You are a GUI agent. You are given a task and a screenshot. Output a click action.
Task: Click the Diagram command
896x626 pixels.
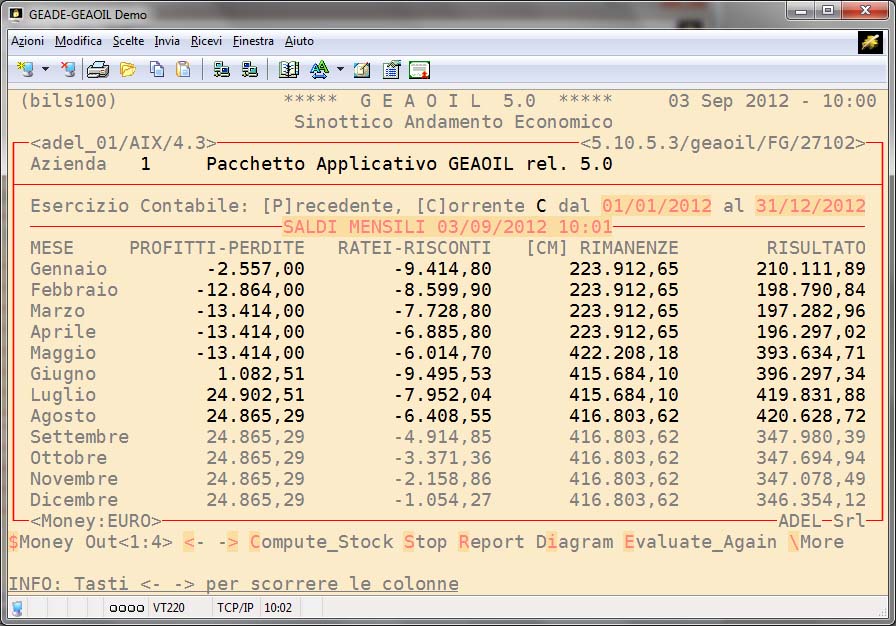click(x=574, y=542)
